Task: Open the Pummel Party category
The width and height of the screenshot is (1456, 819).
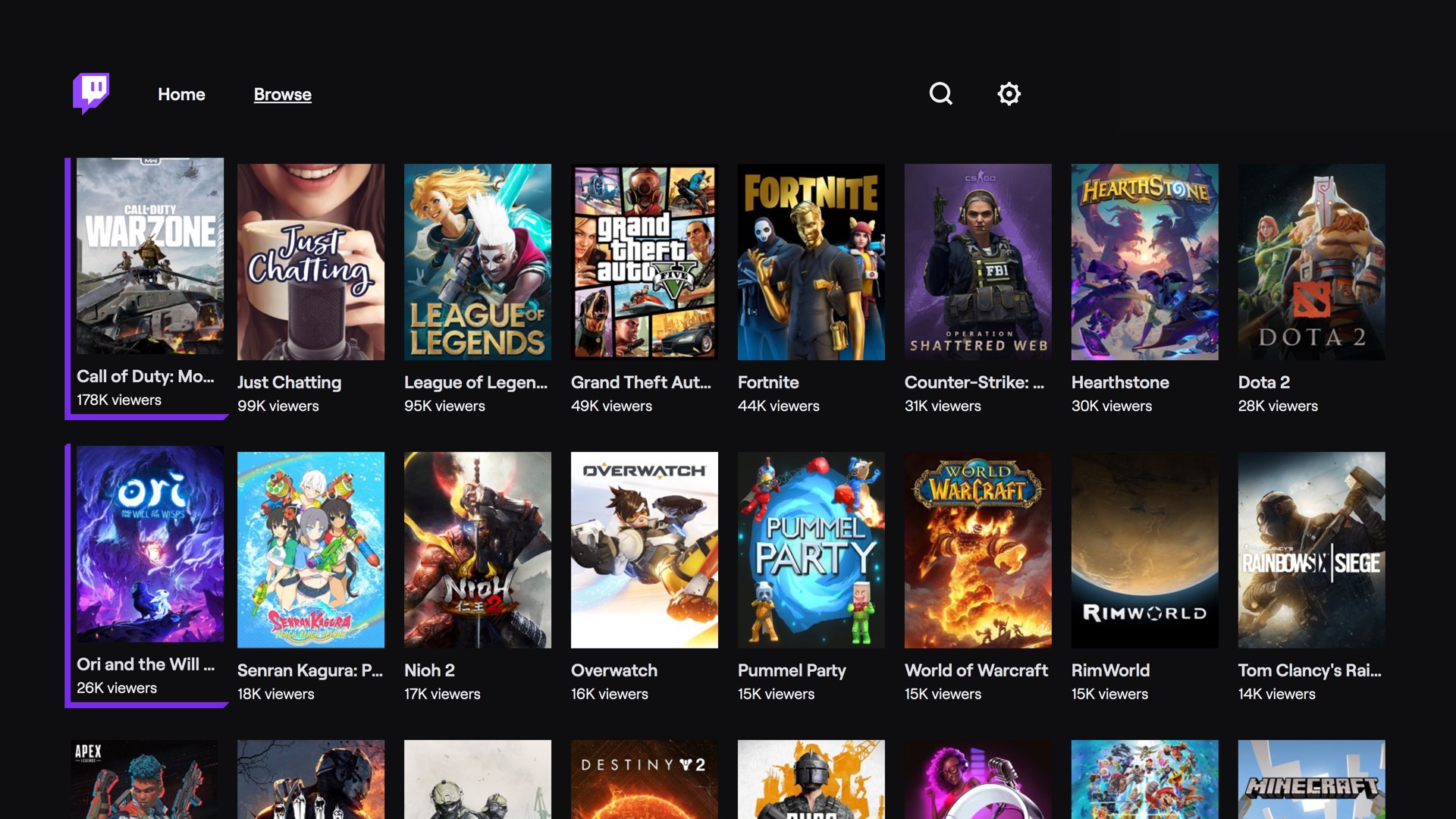Action: 811,550
